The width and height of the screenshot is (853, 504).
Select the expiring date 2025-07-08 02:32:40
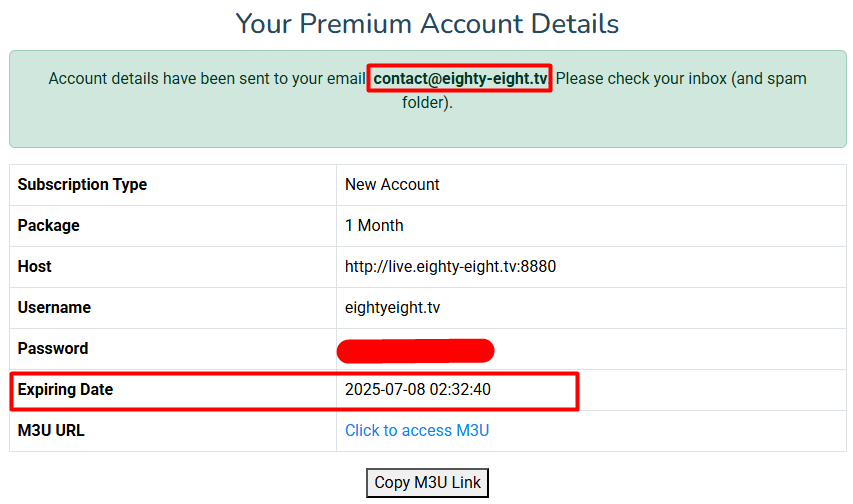418,390
